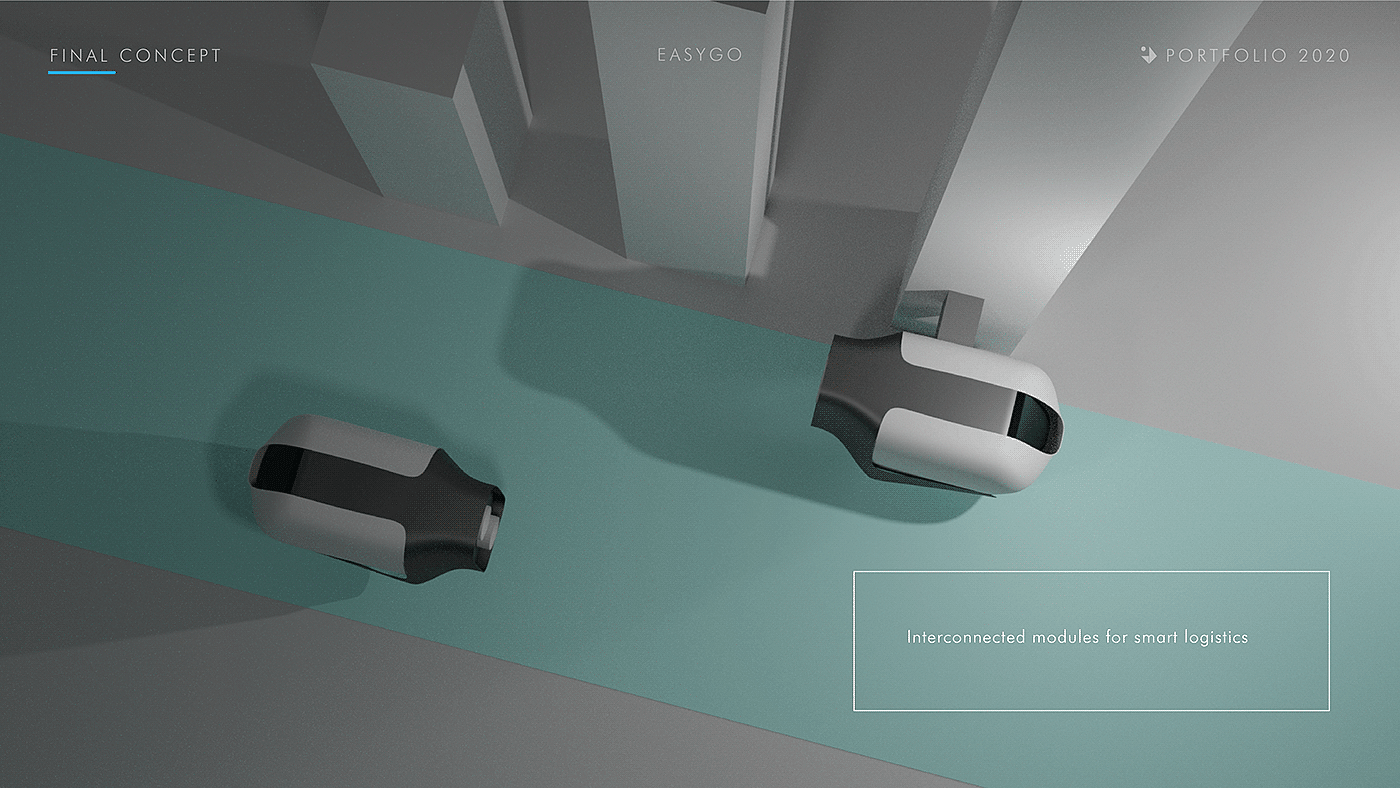
Task: Click the PORTFOLIO 2020 label
Action: coord(1258,56)
